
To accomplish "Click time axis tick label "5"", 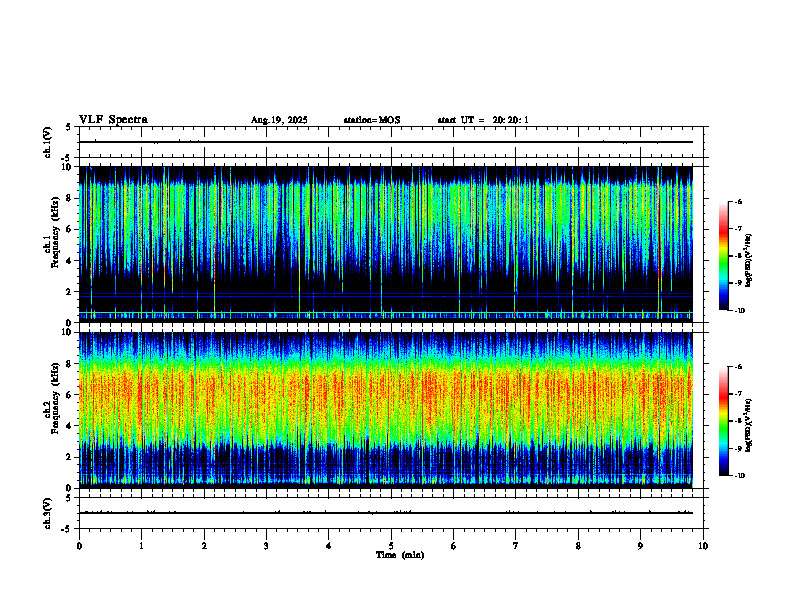I will pyautogui.click(x=391, y=546).
